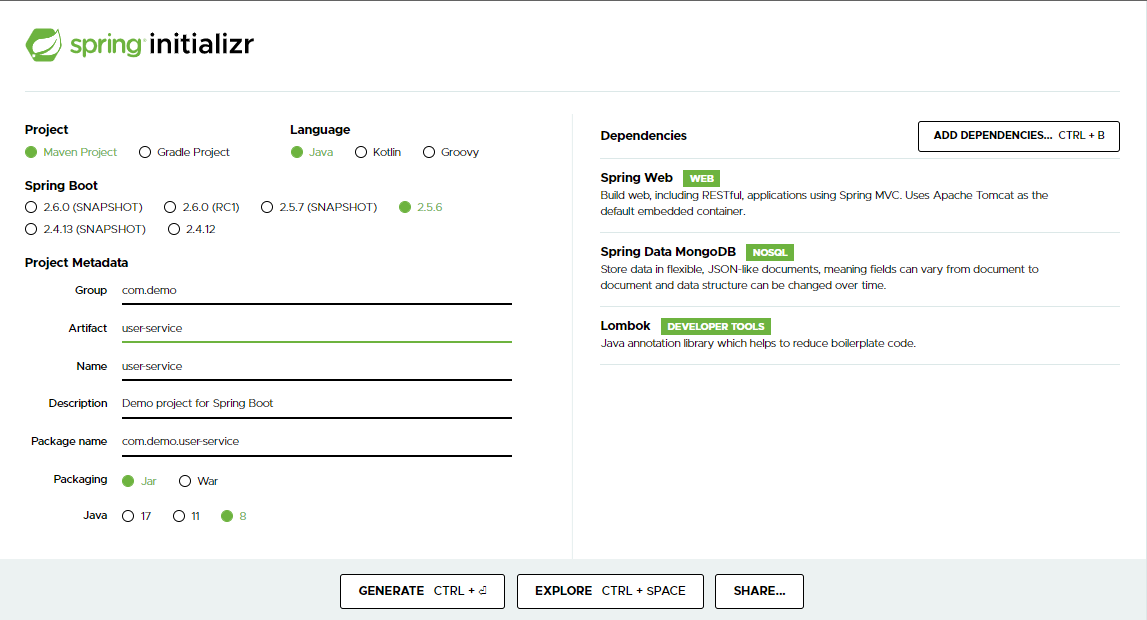Click the Package name field

(x=317, y=441)
